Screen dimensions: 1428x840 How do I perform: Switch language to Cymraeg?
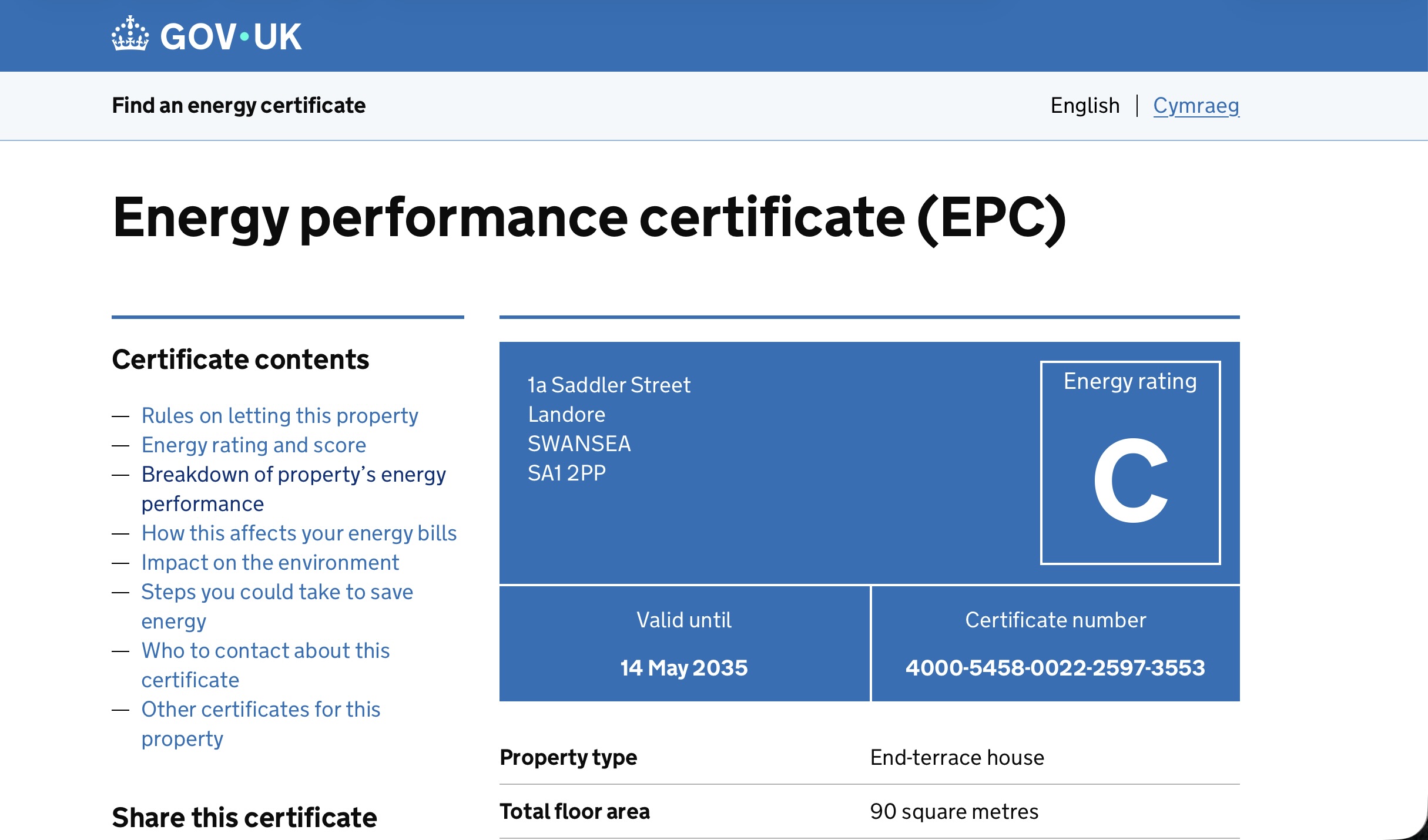[x=1196, y=106]
